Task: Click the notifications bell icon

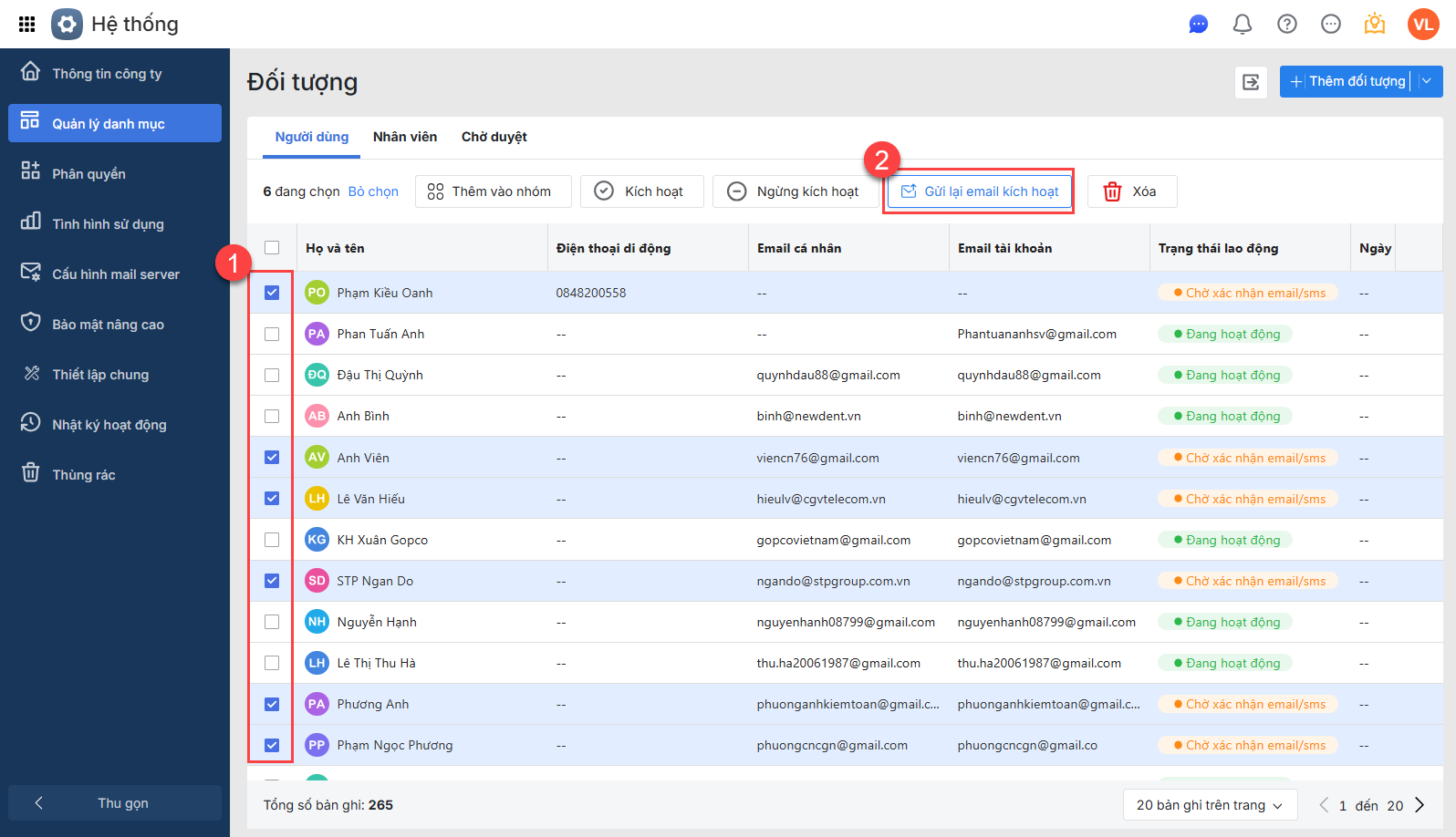Action: [x=1242, y=24]
